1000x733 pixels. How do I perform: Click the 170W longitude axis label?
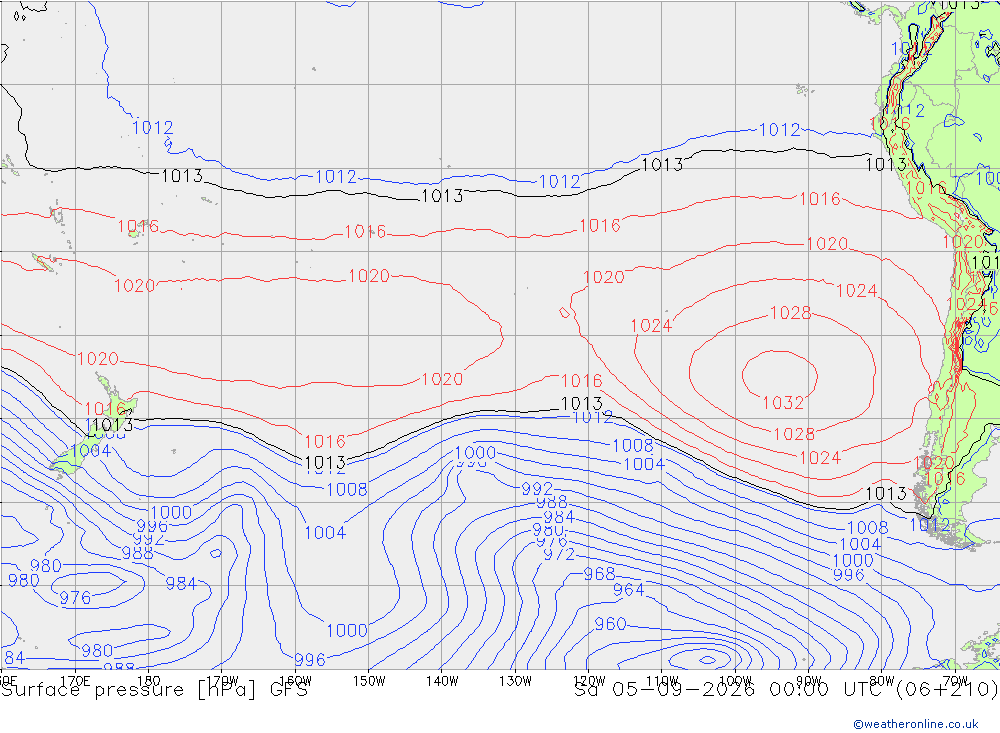(x=222, y=681)
